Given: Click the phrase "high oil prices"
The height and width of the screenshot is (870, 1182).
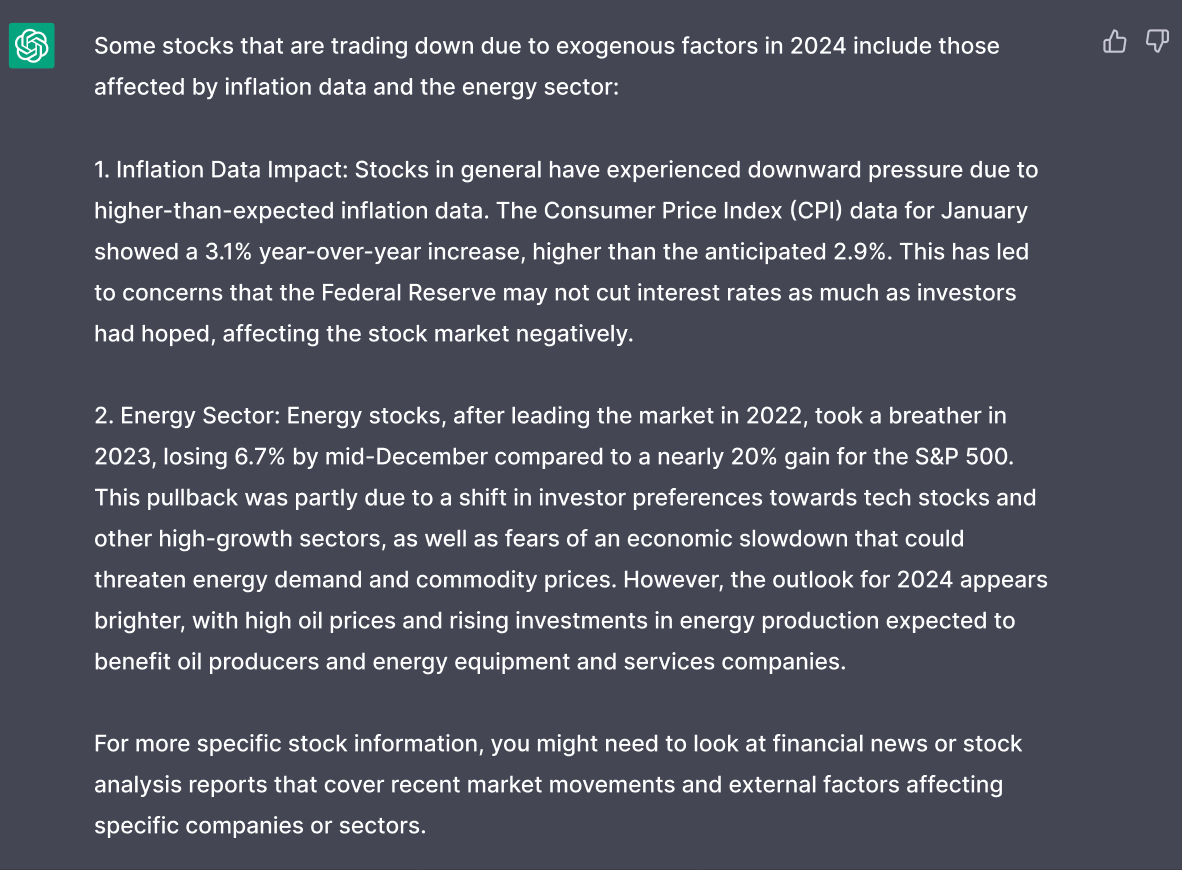Looking at the screenshot, I should 319,621.
